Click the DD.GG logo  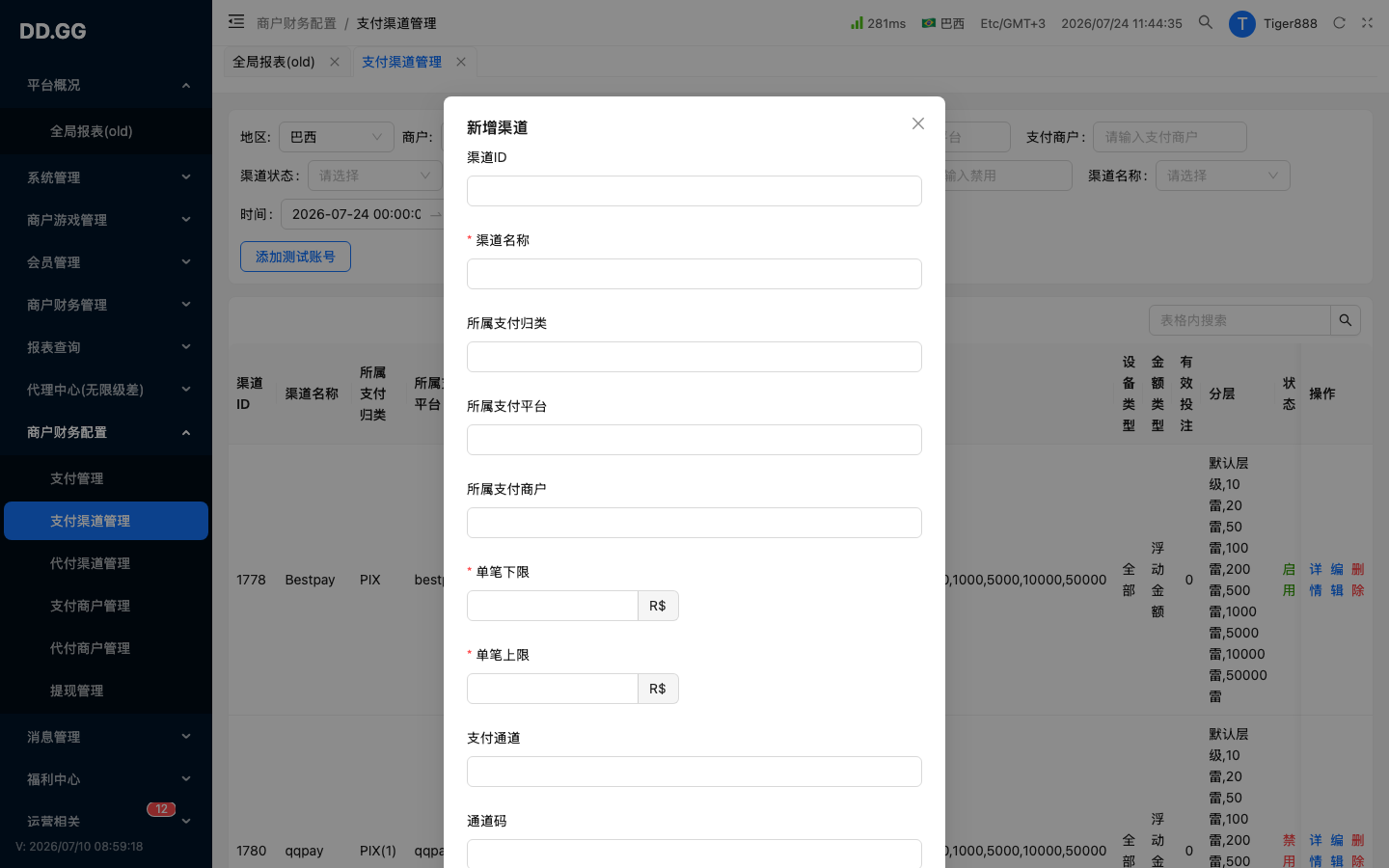point(53,31)
